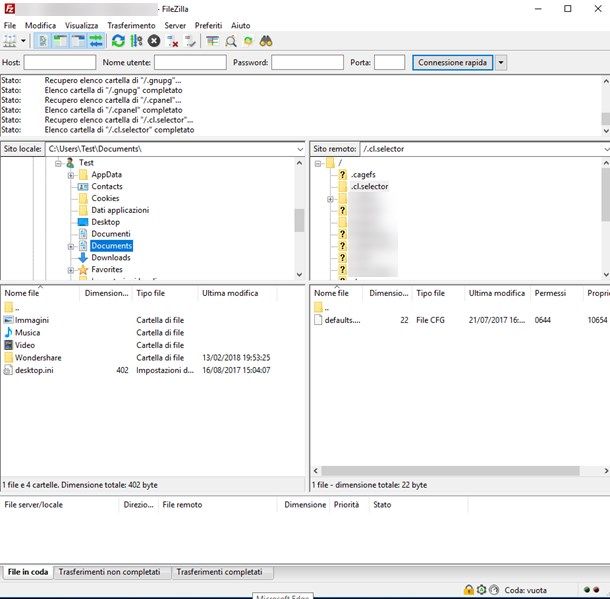The height and width of the screenshot is (599, 610).
Task: Open the Server menu
Action: 175,25
